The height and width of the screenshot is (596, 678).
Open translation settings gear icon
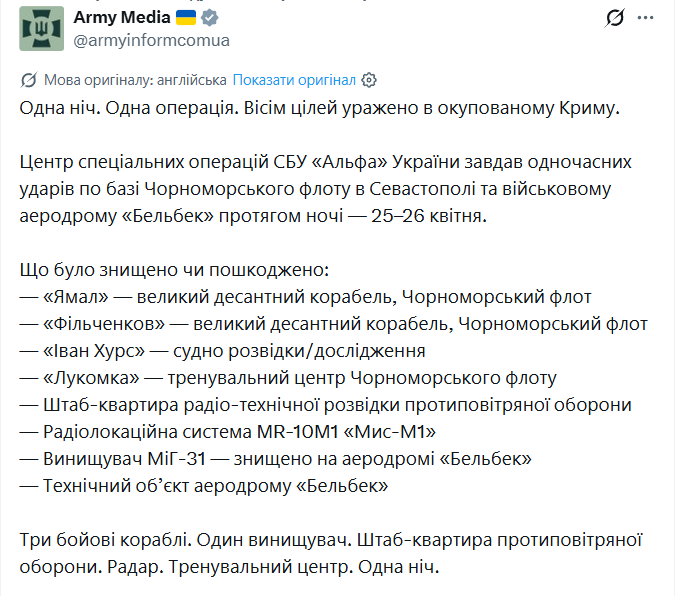pos(369,80)
